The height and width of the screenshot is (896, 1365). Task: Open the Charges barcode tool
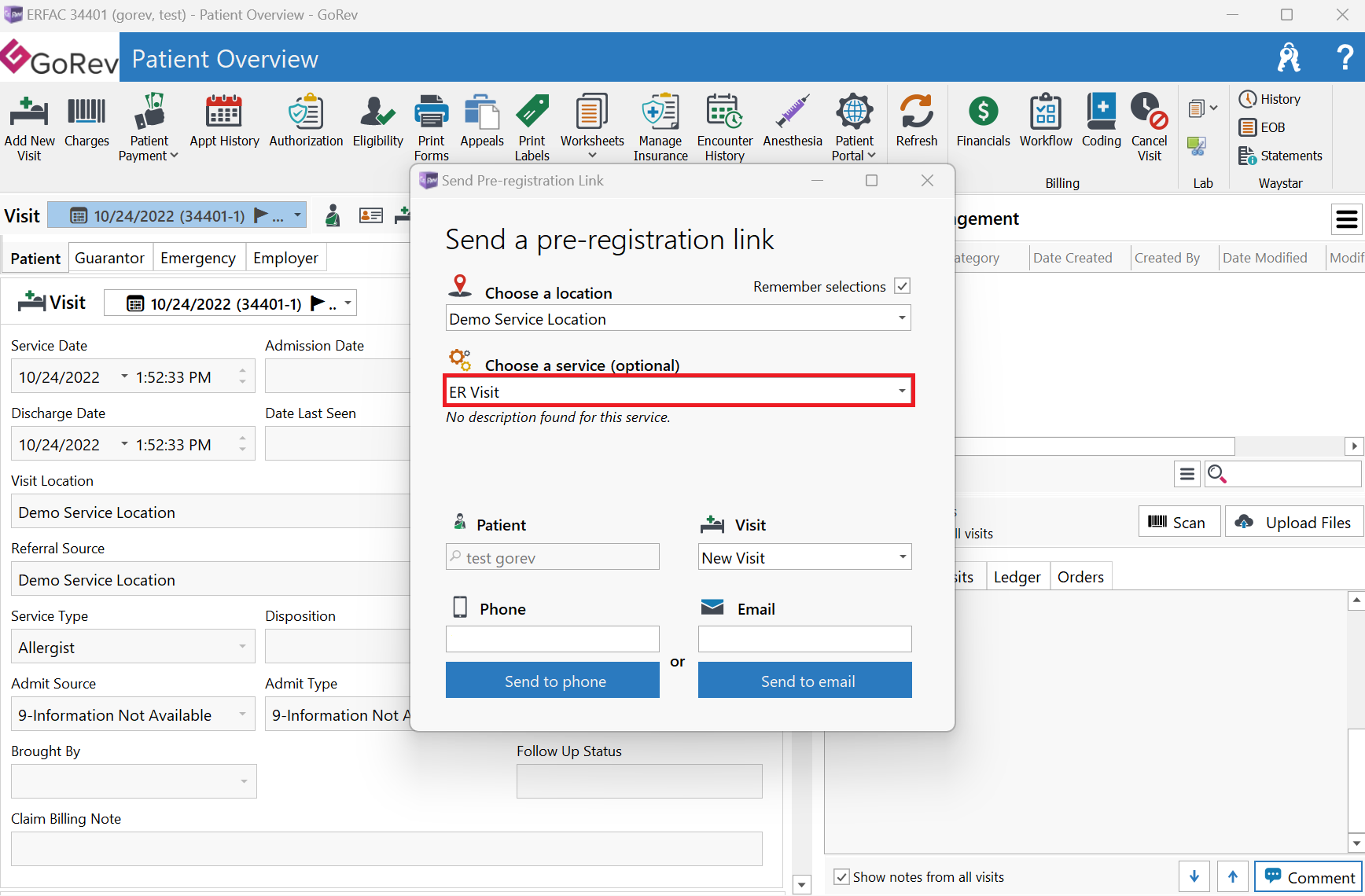tap(86, 121)
